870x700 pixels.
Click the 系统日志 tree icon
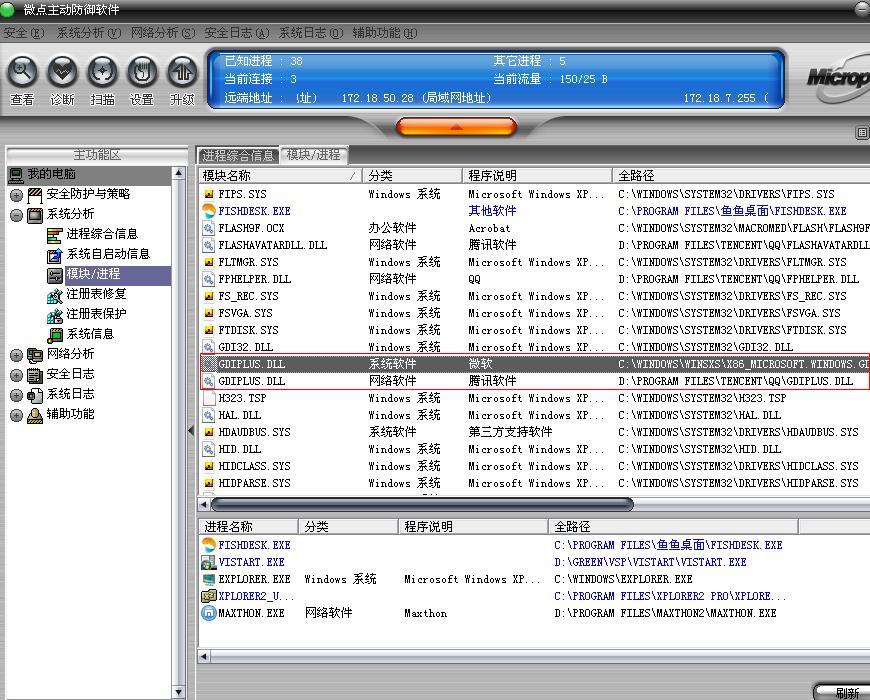point(35,394)
